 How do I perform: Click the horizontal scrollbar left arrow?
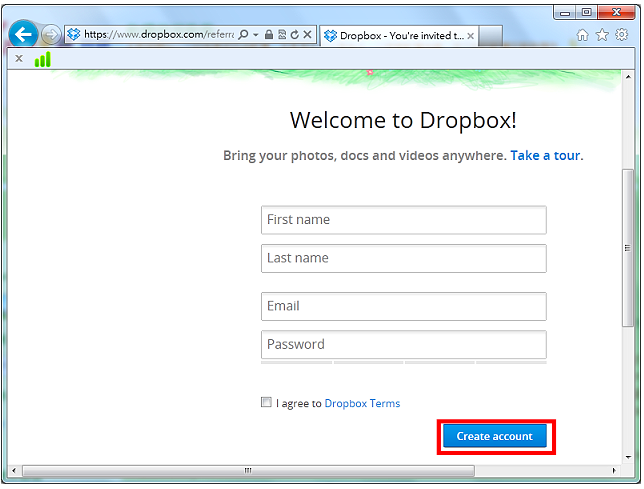click(x=14, y=471)
